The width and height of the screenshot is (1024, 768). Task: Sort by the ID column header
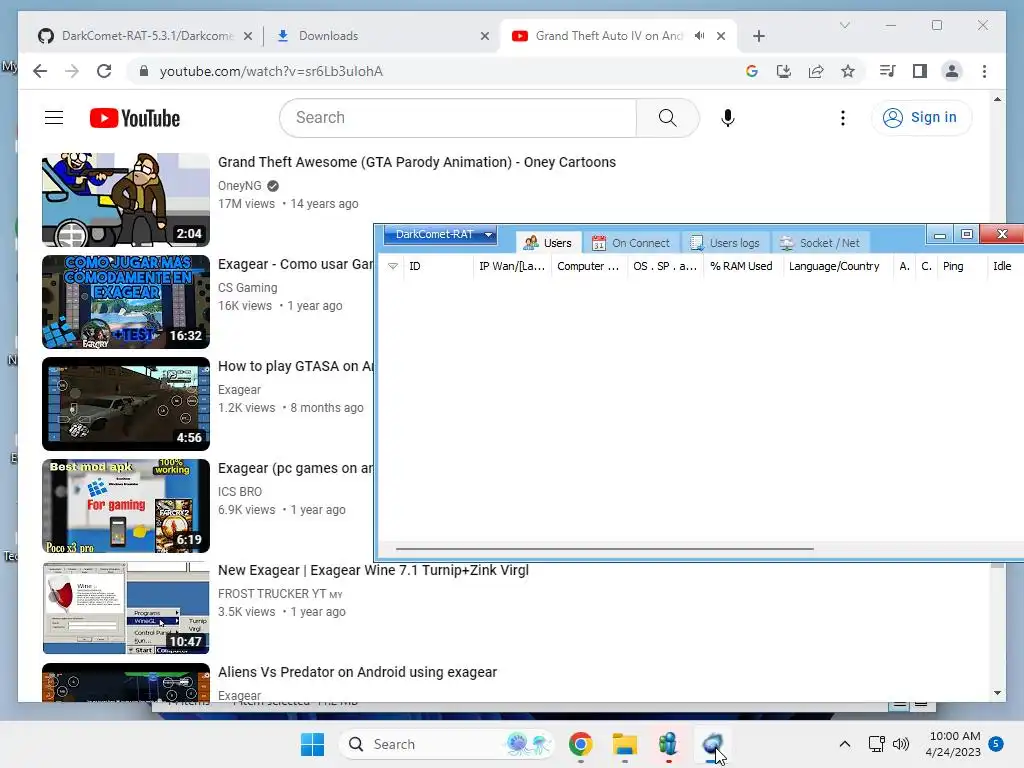click(438, 266)
